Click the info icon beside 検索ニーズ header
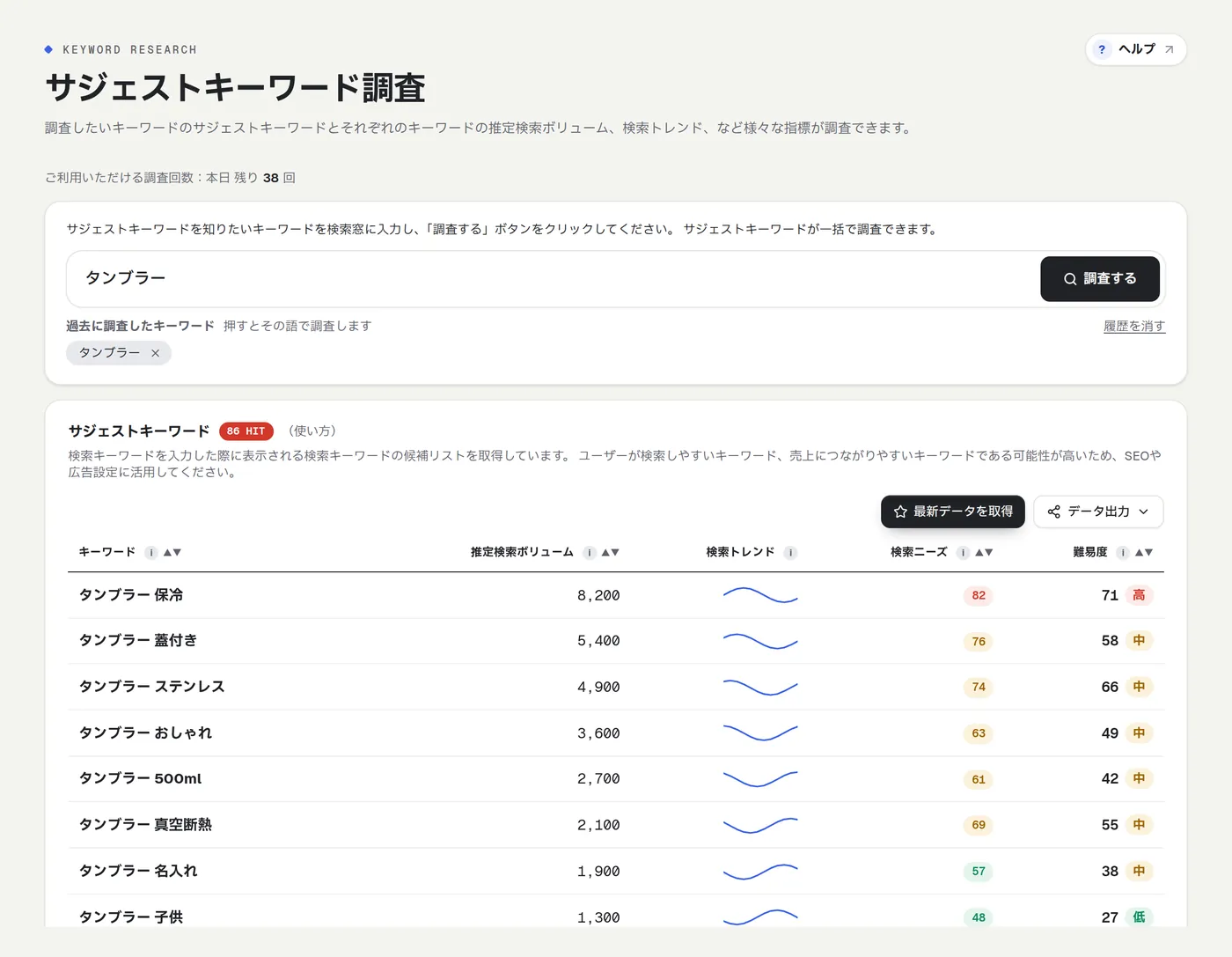The height and width of the screenshot is (957, 1232). [964, 553]
